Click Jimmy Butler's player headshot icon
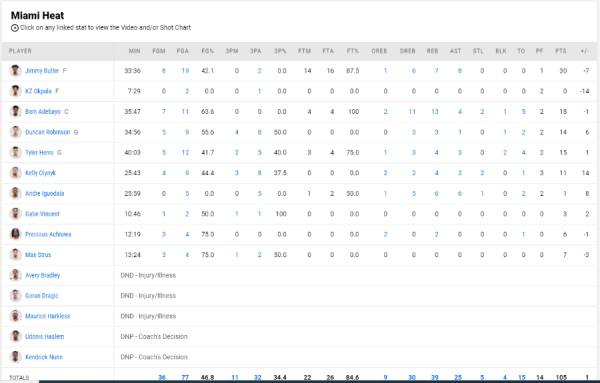Image resolution: width=600 pixels, height=383 pixels. tap(15, 71)
